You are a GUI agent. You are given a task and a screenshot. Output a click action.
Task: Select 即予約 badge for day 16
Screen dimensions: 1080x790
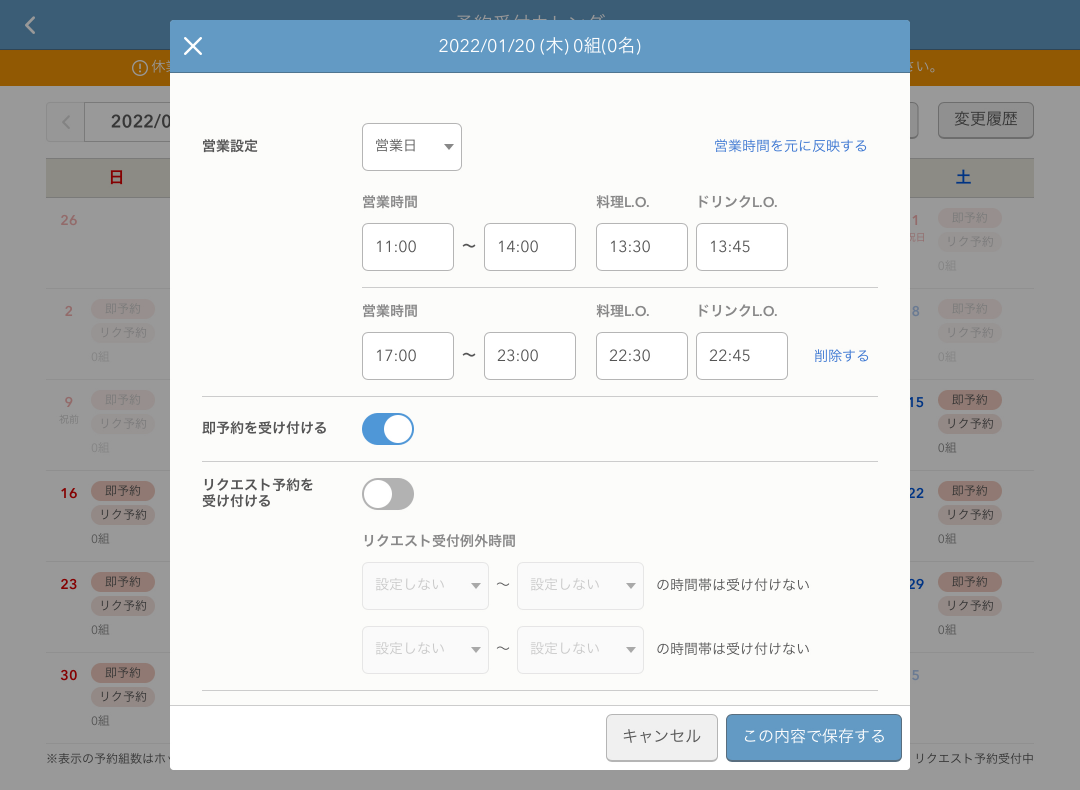[x=123, y=491]
